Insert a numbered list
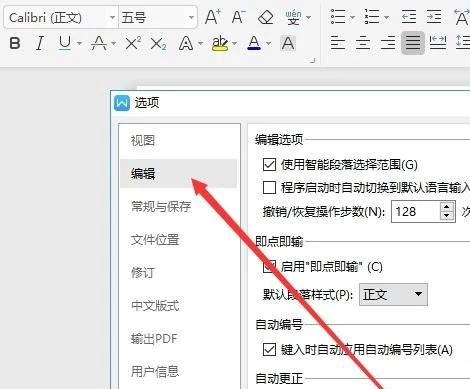Viewport: 470px width, 389px height. pyautogui.click(x=372, y=16)
